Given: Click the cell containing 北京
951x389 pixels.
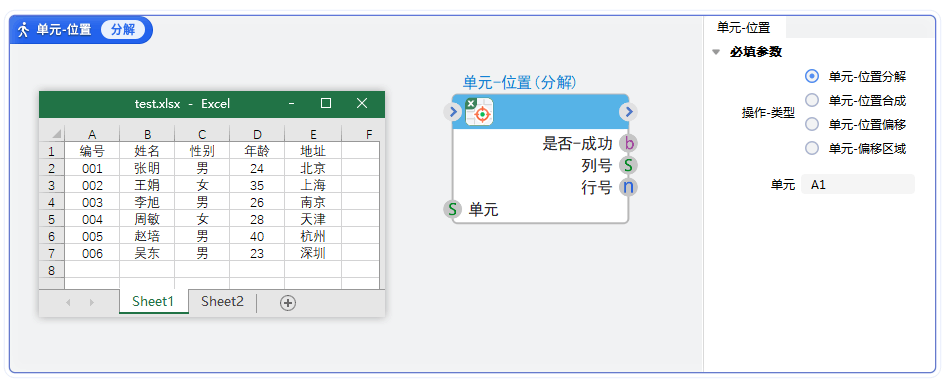Looking at the screenshot, I should (313, 168).
